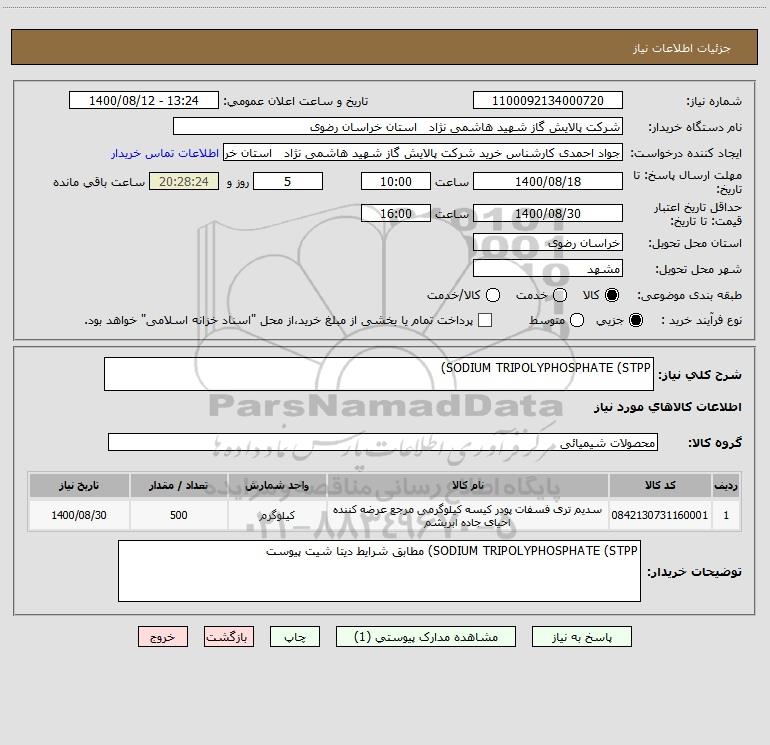Click the price validity date 1400/08/30 field
The width and height of the screenshot is (770, 745).
pyautogui.click(x=548, y=213)
